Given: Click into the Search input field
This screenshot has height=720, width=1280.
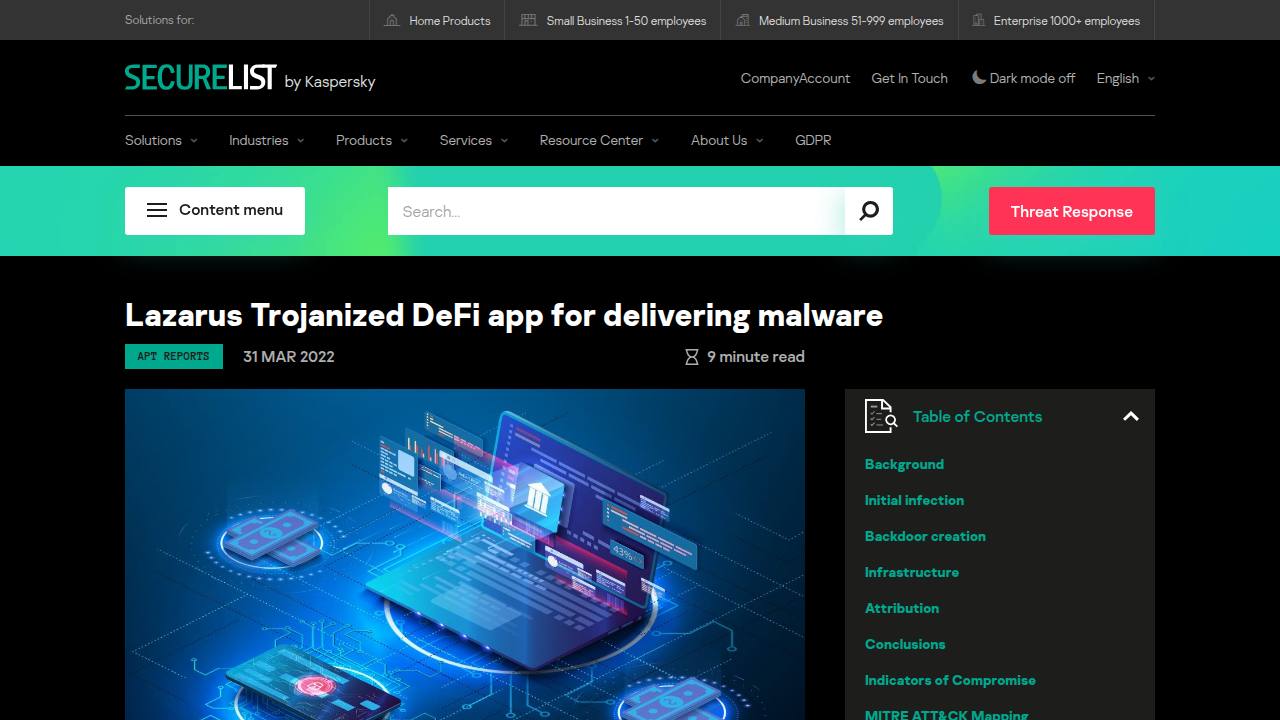Looking at the screenshot, I should [x=616, y=211].
